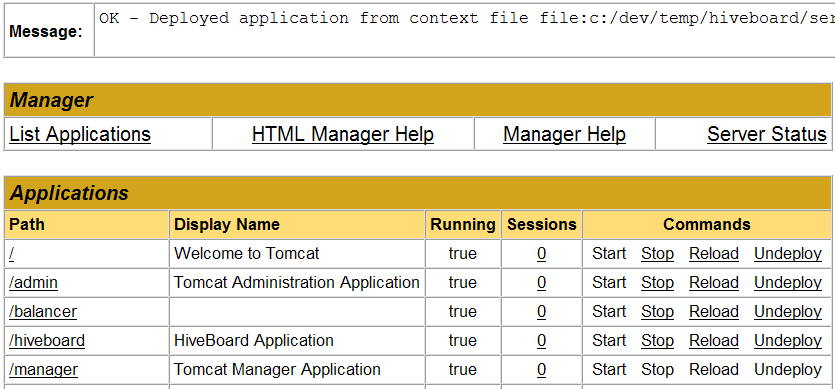This screenshot has height=389, width=835.
Task: Stop the Welcome to Tomcat application
Action: pos(657,254)
